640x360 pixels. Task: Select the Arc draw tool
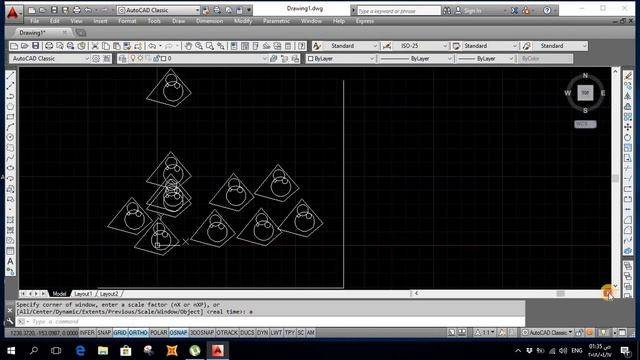click(11, 127)
